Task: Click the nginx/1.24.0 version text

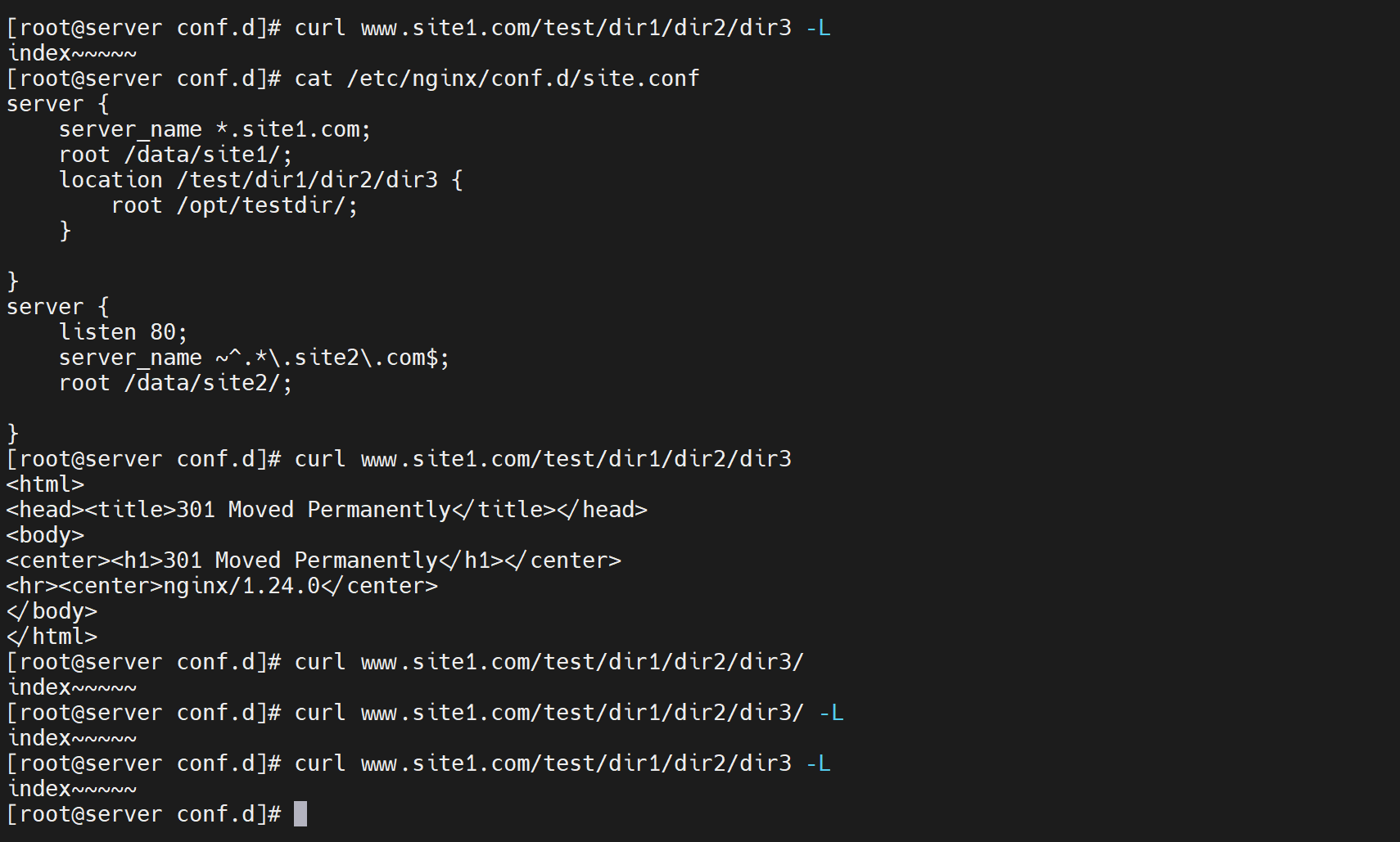Action: tap(242, 586)
